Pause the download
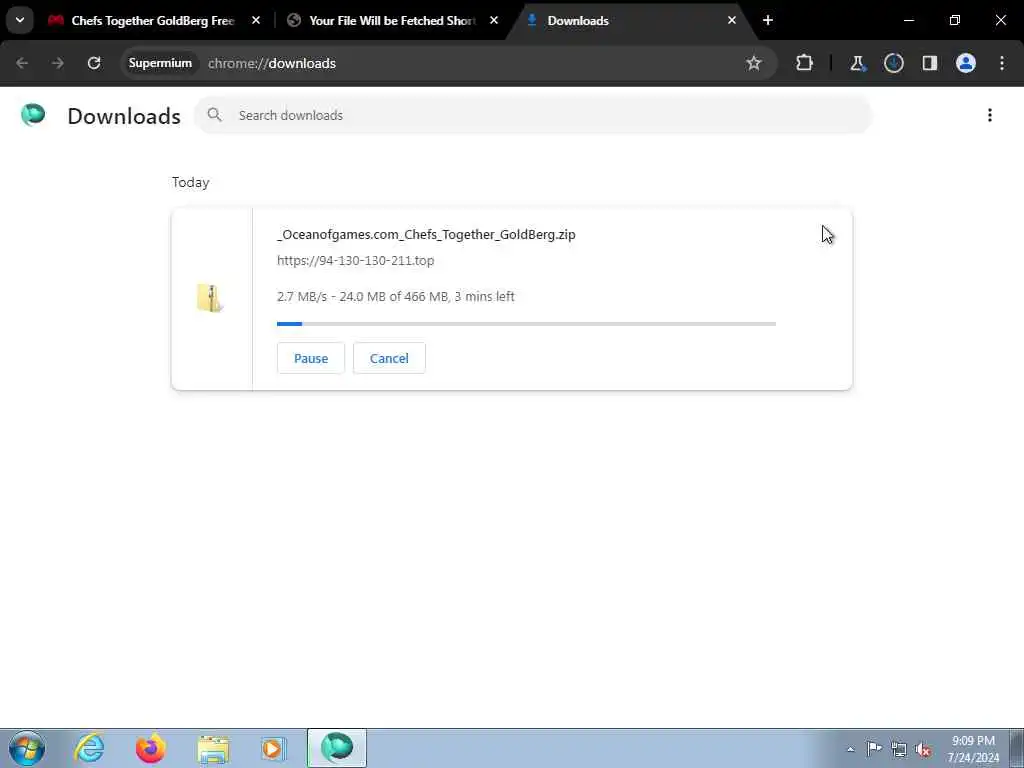Screen dimensions: 1024x768 [311, 358]
